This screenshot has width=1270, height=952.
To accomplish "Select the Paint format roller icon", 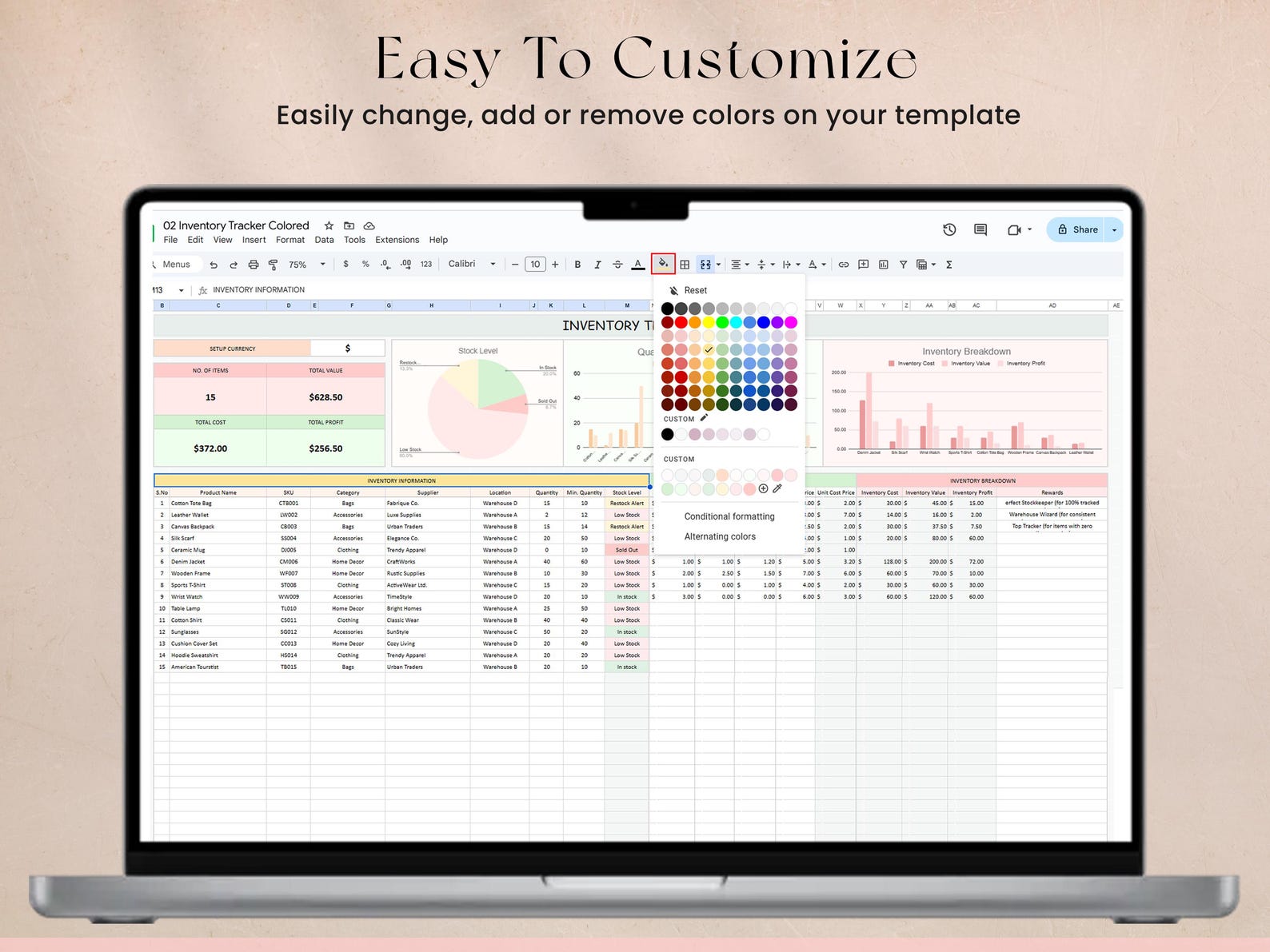I will pos(274,265).
